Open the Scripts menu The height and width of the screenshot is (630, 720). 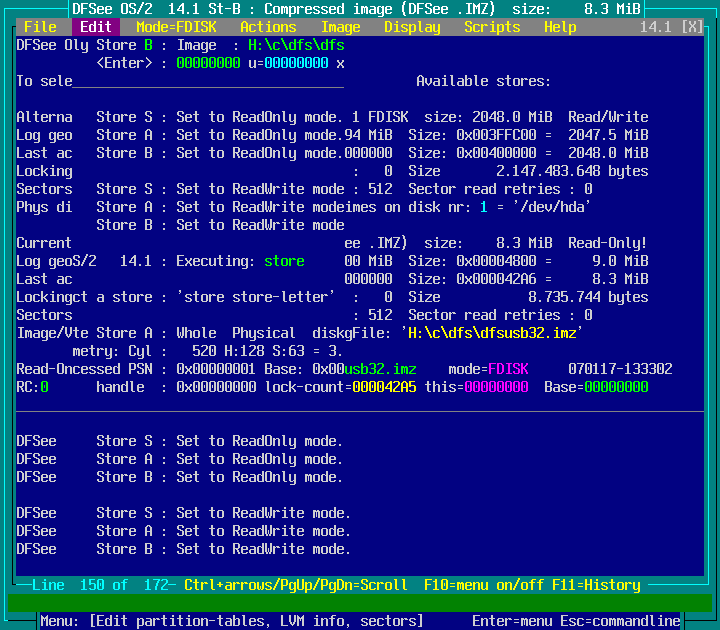click(x=492, y=27)
